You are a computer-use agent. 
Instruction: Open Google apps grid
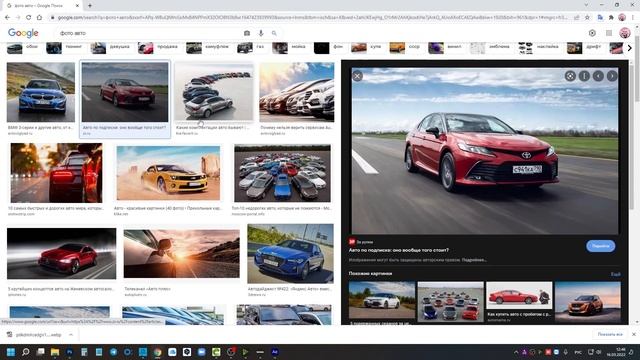(609, 33)
